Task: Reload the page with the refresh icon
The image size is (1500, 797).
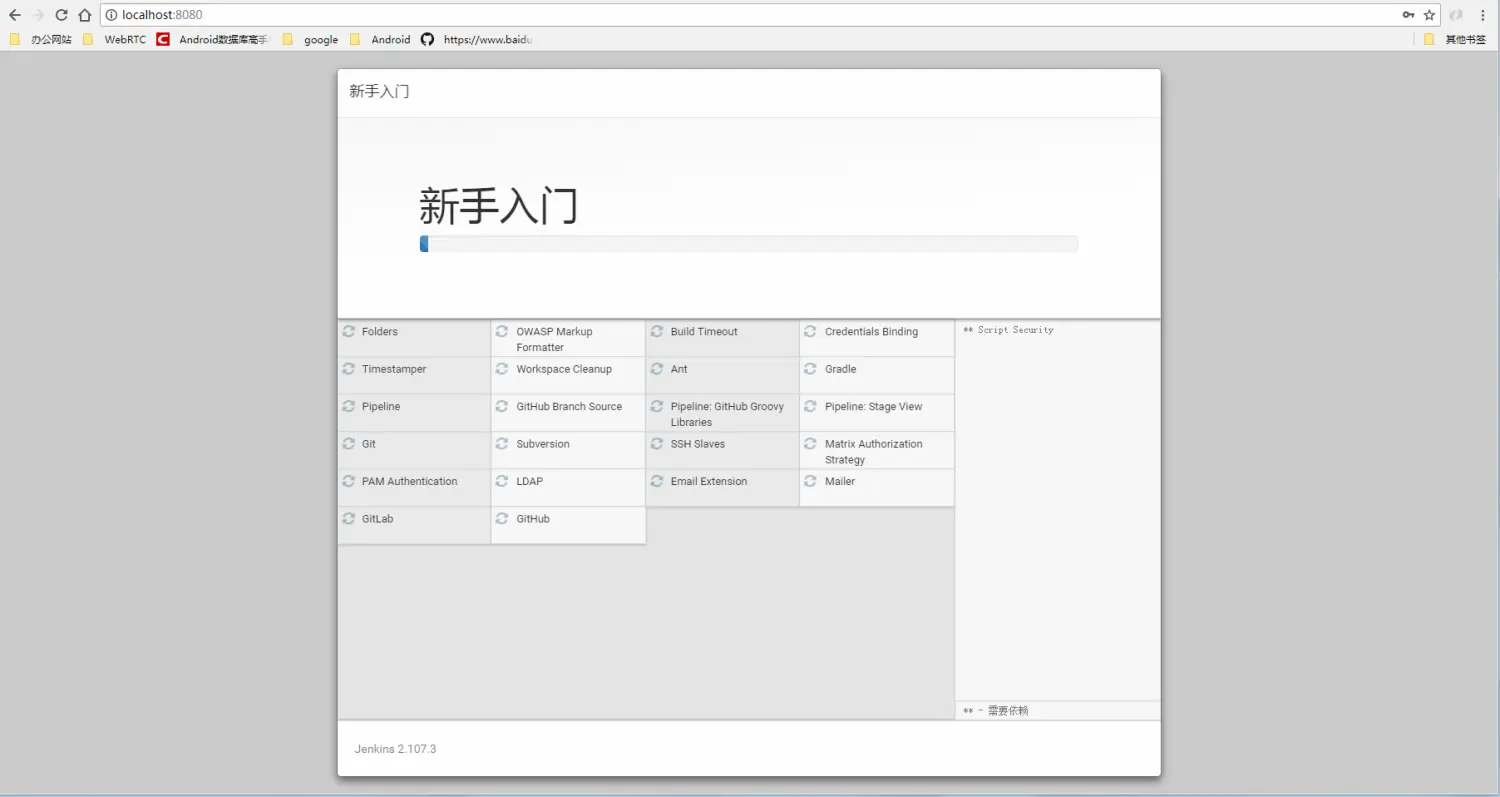Action: tap(62, 15)
